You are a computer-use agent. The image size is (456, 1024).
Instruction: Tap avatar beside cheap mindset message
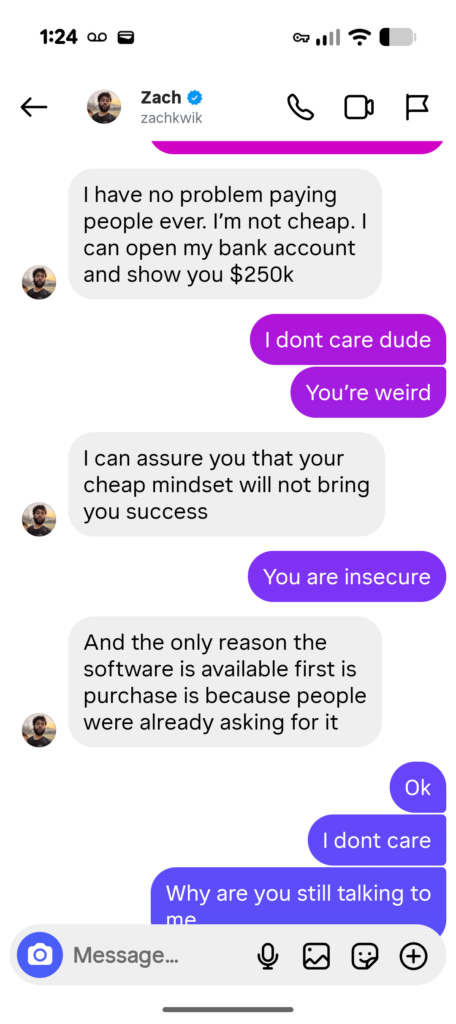[39, 519]
